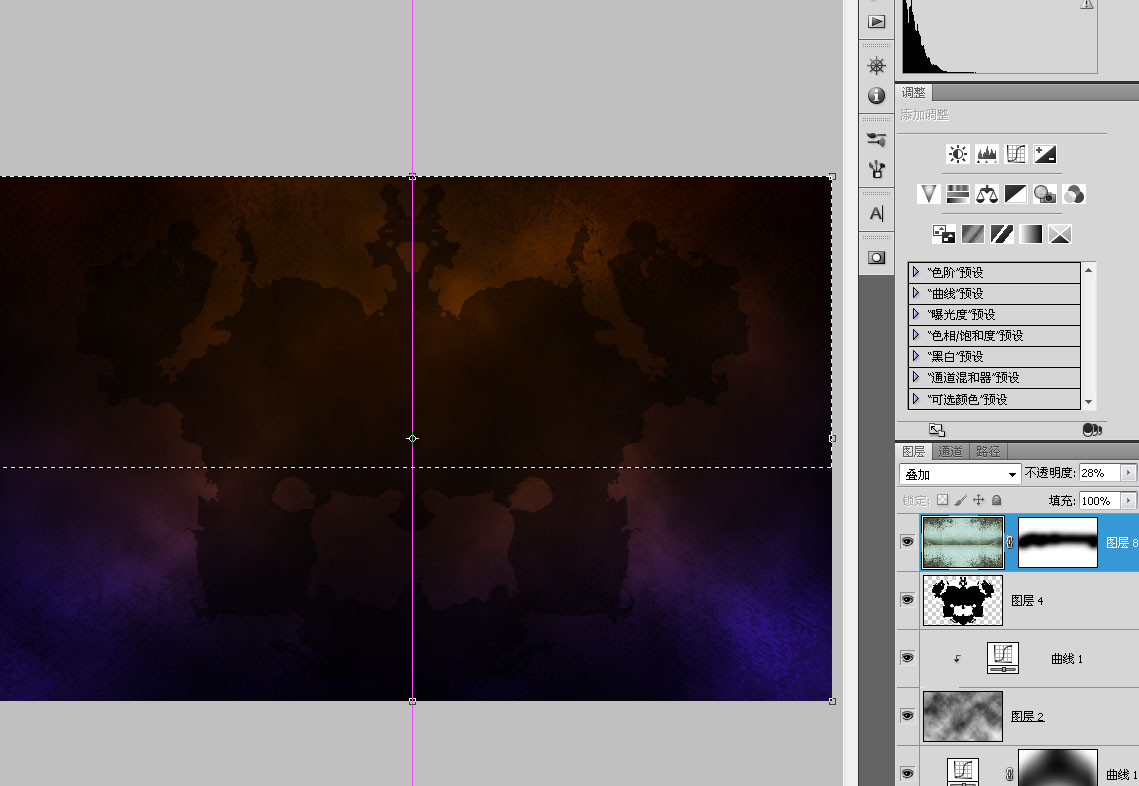This screenshot has width=1139, height=786.
Task: Expand the "曲线"预设 presets
Action: tap(916, 293)
